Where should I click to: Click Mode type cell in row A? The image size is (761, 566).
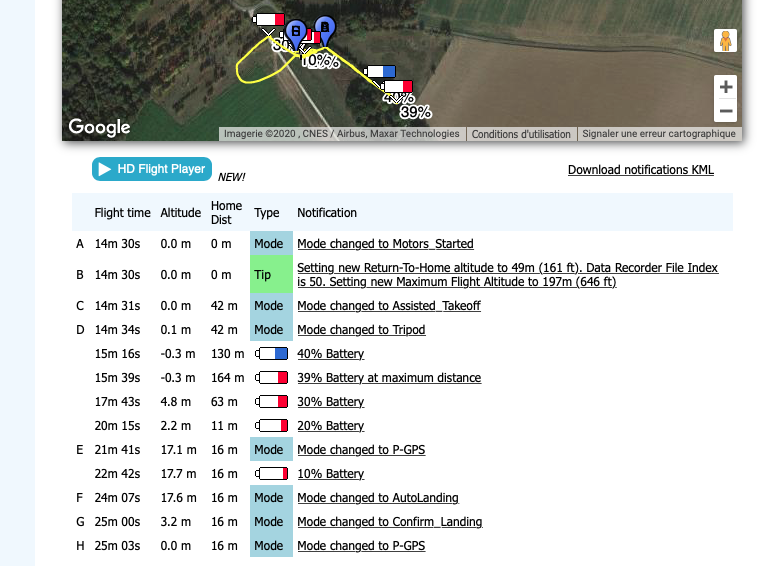(271, 244)
